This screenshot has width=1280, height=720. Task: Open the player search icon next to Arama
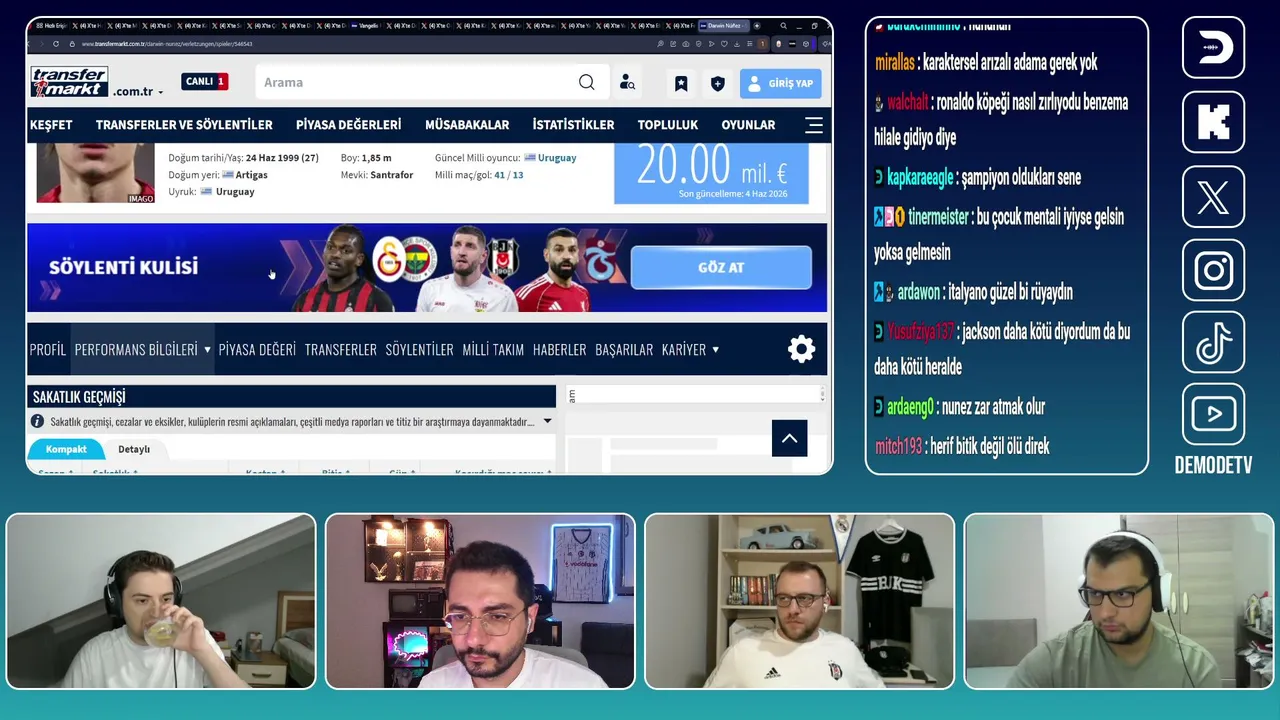[x=627, y=83]
